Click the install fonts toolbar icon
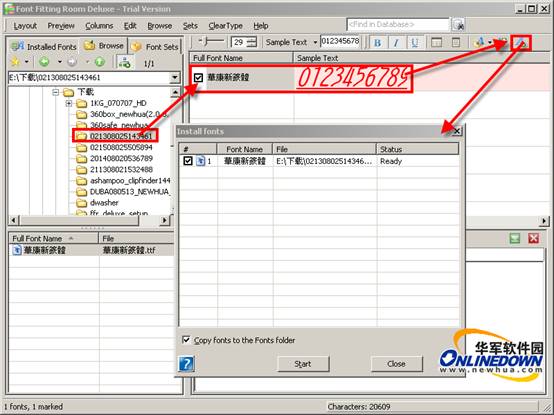 (x=521, y=43)
